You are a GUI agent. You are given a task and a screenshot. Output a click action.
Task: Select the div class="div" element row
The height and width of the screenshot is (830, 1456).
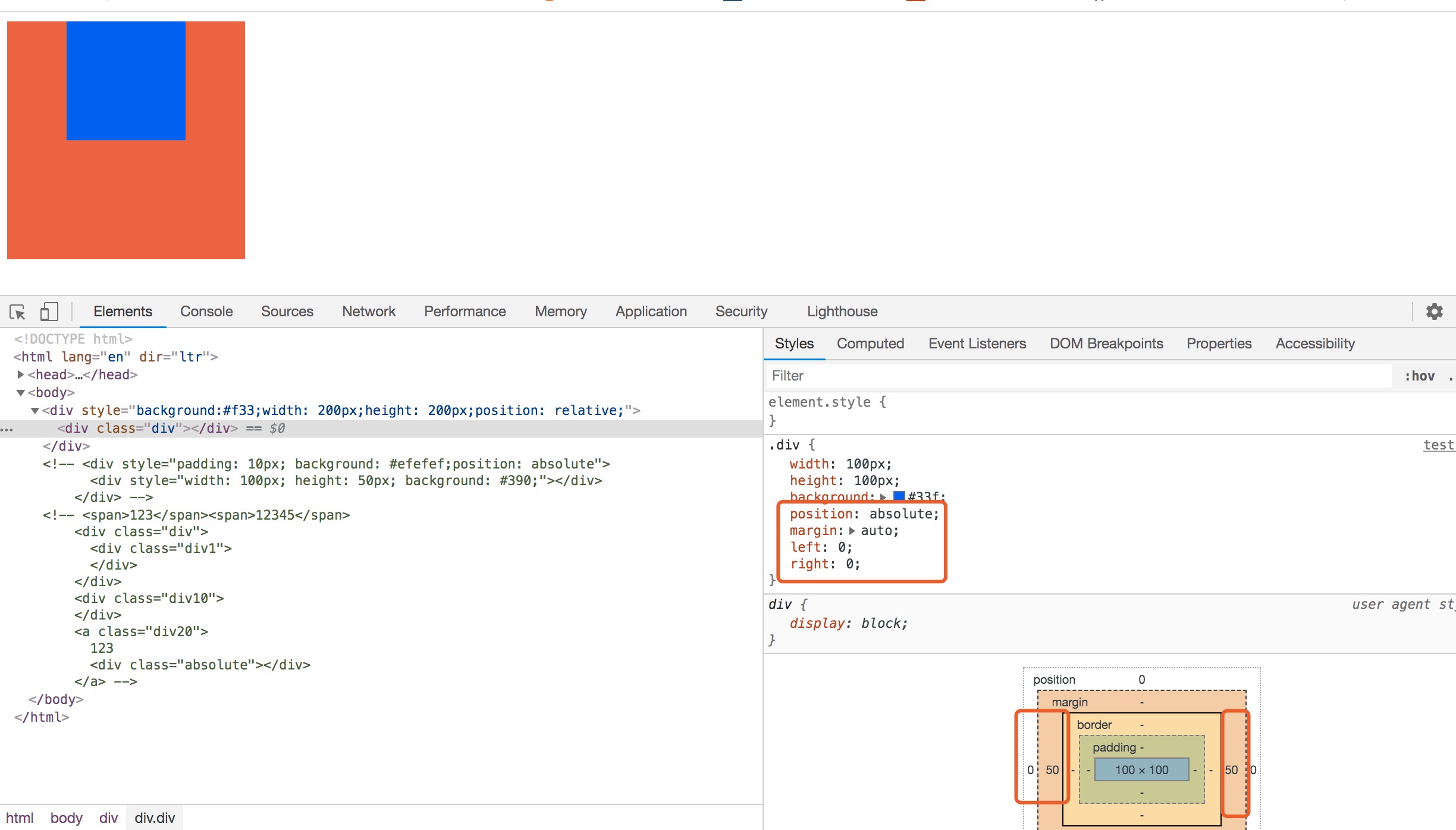381,429
